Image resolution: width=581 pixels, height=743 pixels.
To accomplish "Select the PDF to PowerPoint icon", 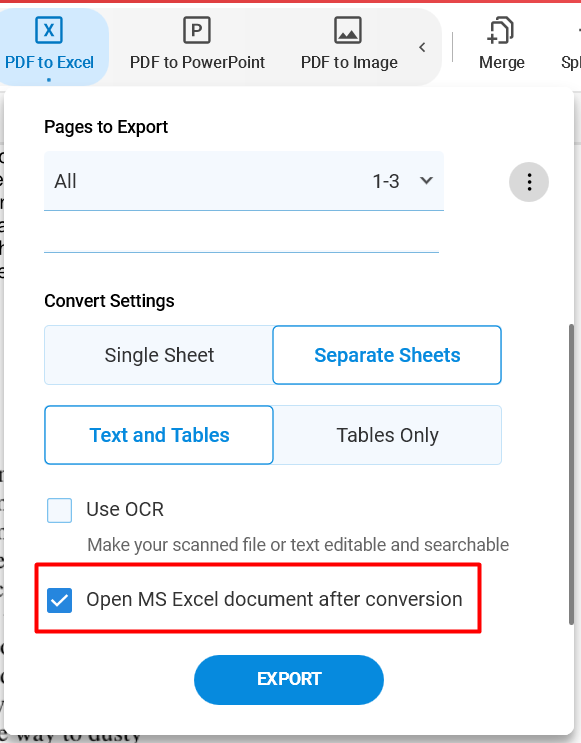I will [x=197, y=30].
